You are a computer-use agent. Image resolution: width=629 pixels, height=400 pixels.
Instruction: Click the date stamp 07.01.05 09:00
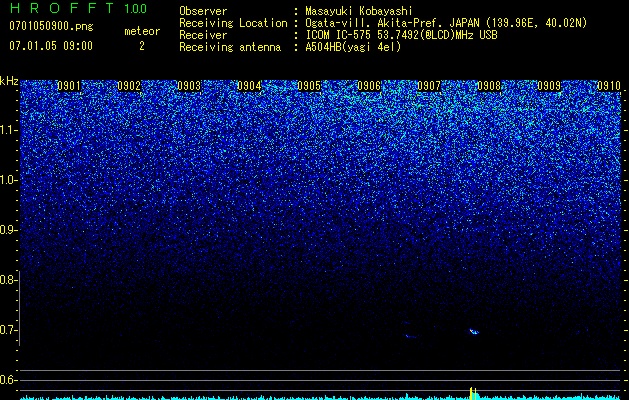51,46
